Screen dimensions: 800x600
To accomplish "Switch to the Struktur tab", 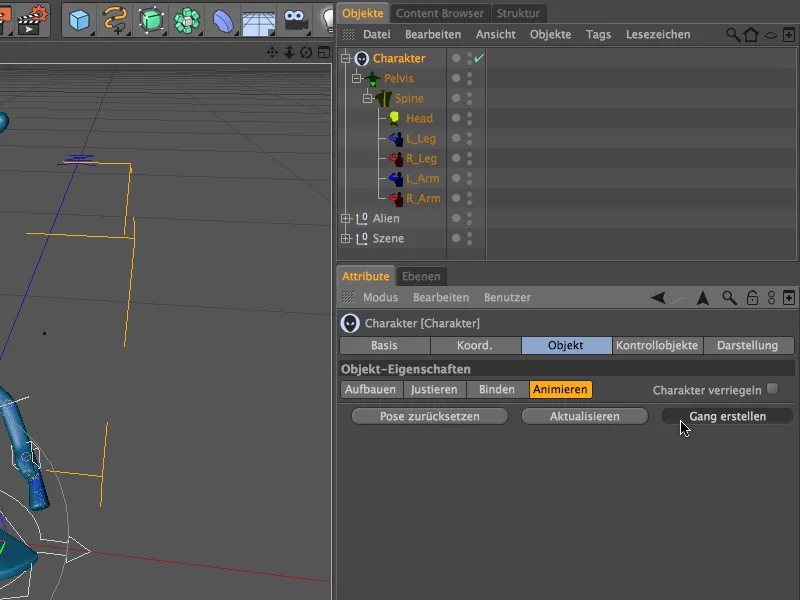I will coord(518,13).
